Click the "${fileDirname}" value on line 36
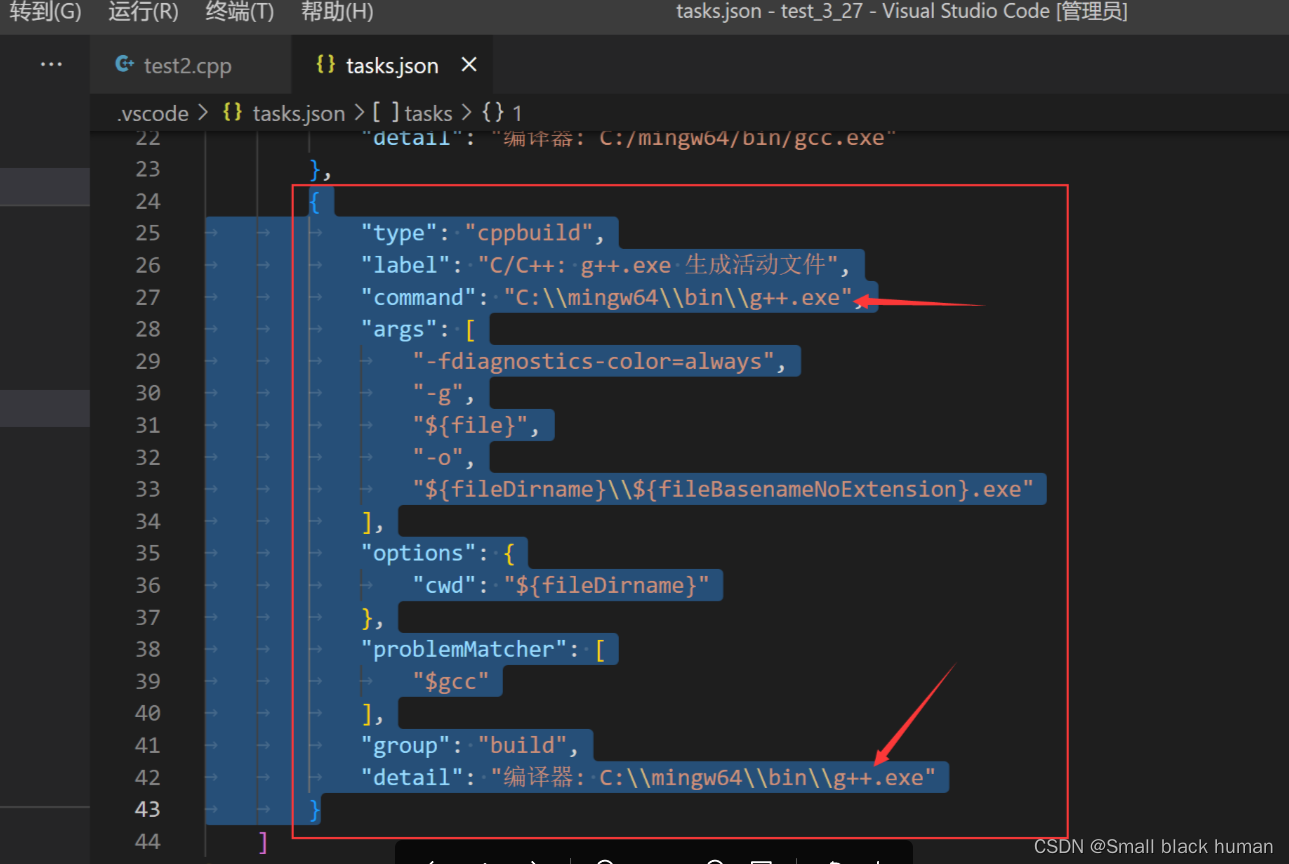1289x864 pixels. (606, 585)
